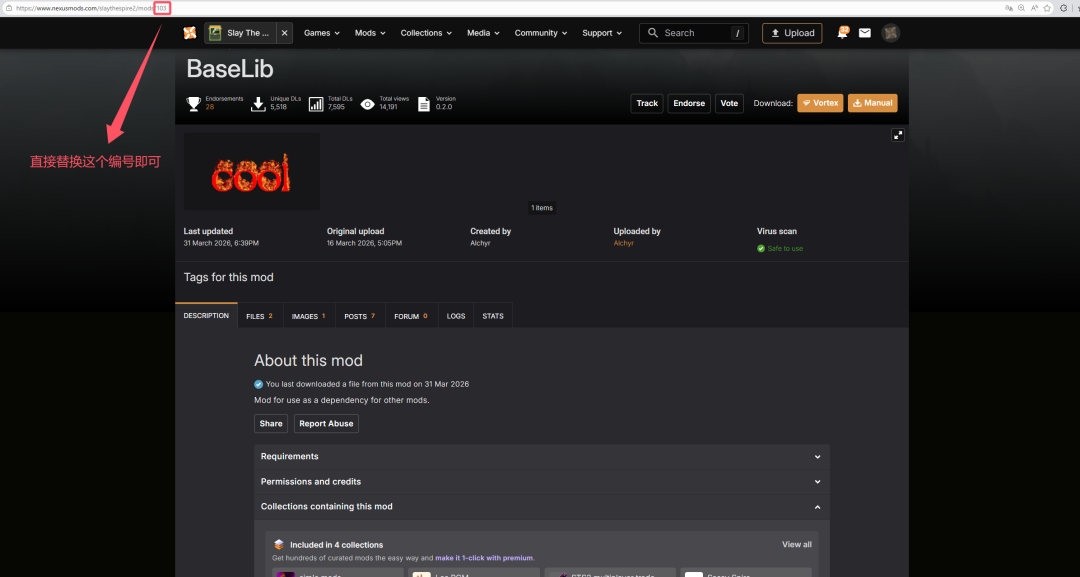The height and width of the screenshot is (577, 1080).
Task: Click the browser address bar URL
Action: pos(92,8)
